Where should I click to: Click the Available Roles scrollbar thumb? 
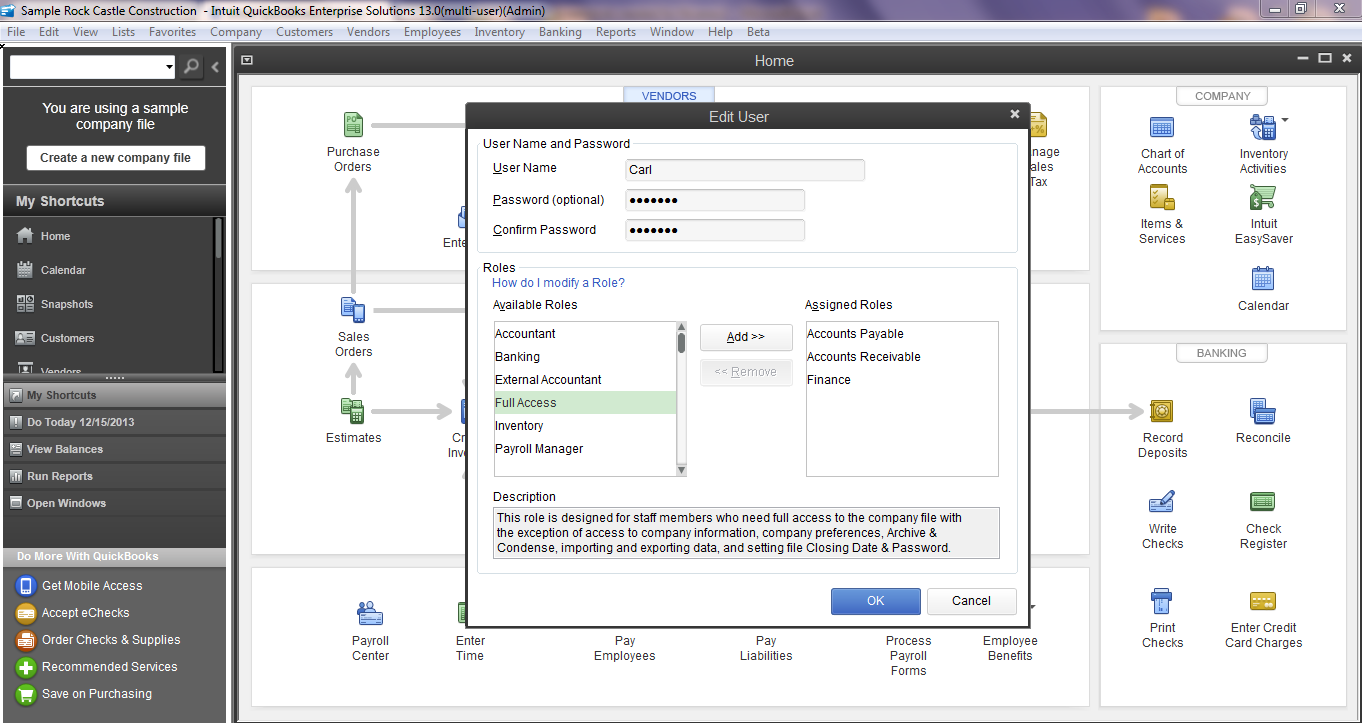(682, 343)
